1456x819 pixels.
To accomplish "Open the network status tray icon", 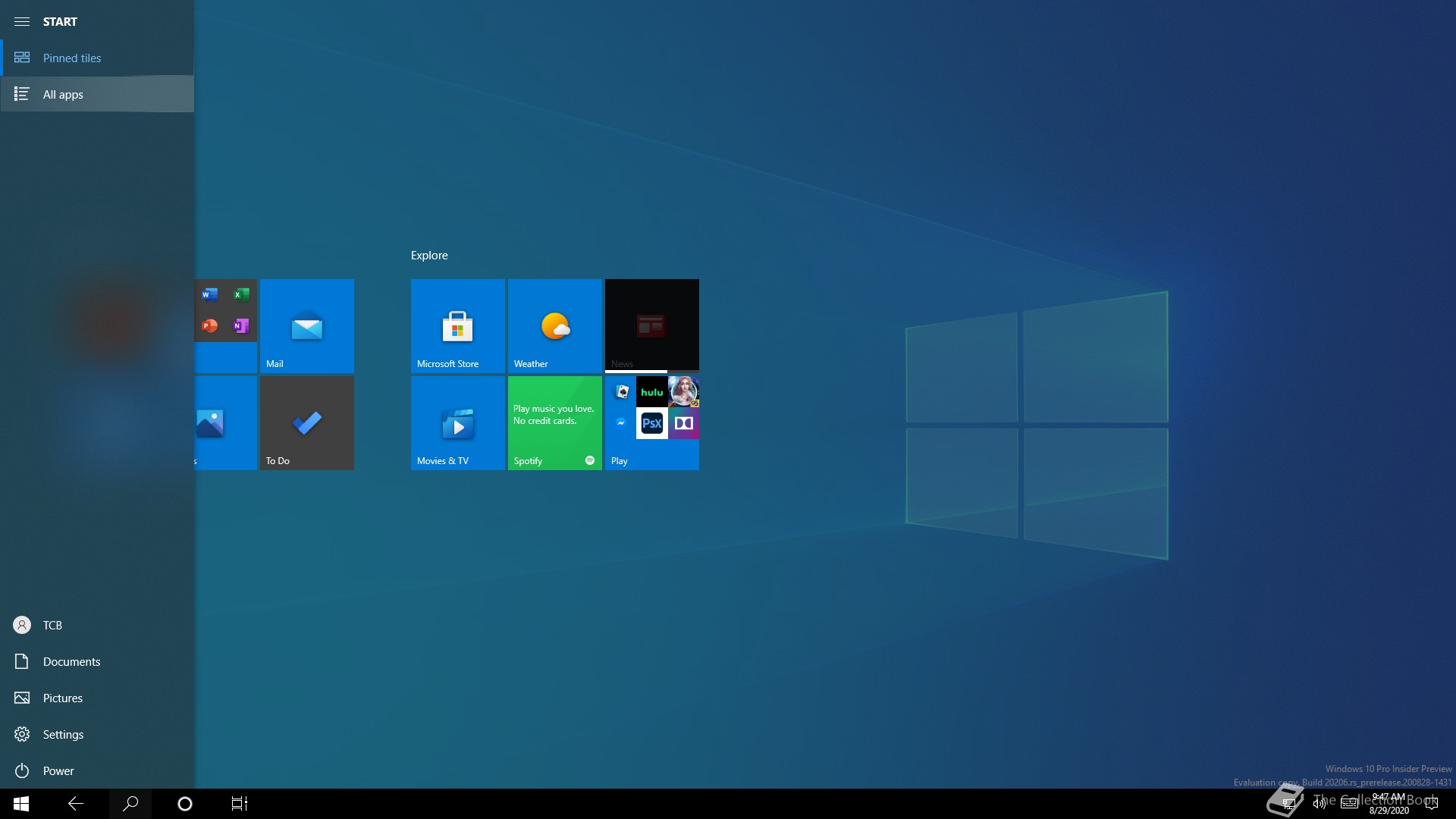I will pos(1288,804).
